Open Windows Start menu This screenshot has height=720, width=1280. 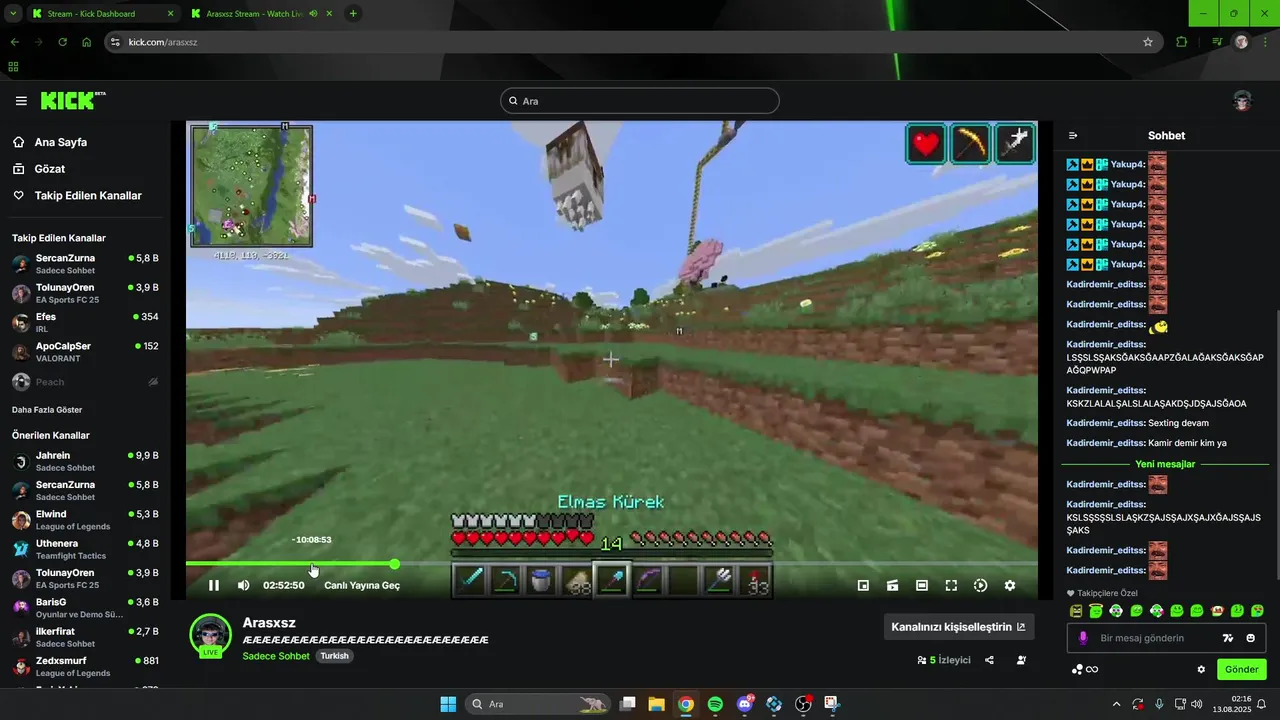pyautogui.click(x=448, y=704)
